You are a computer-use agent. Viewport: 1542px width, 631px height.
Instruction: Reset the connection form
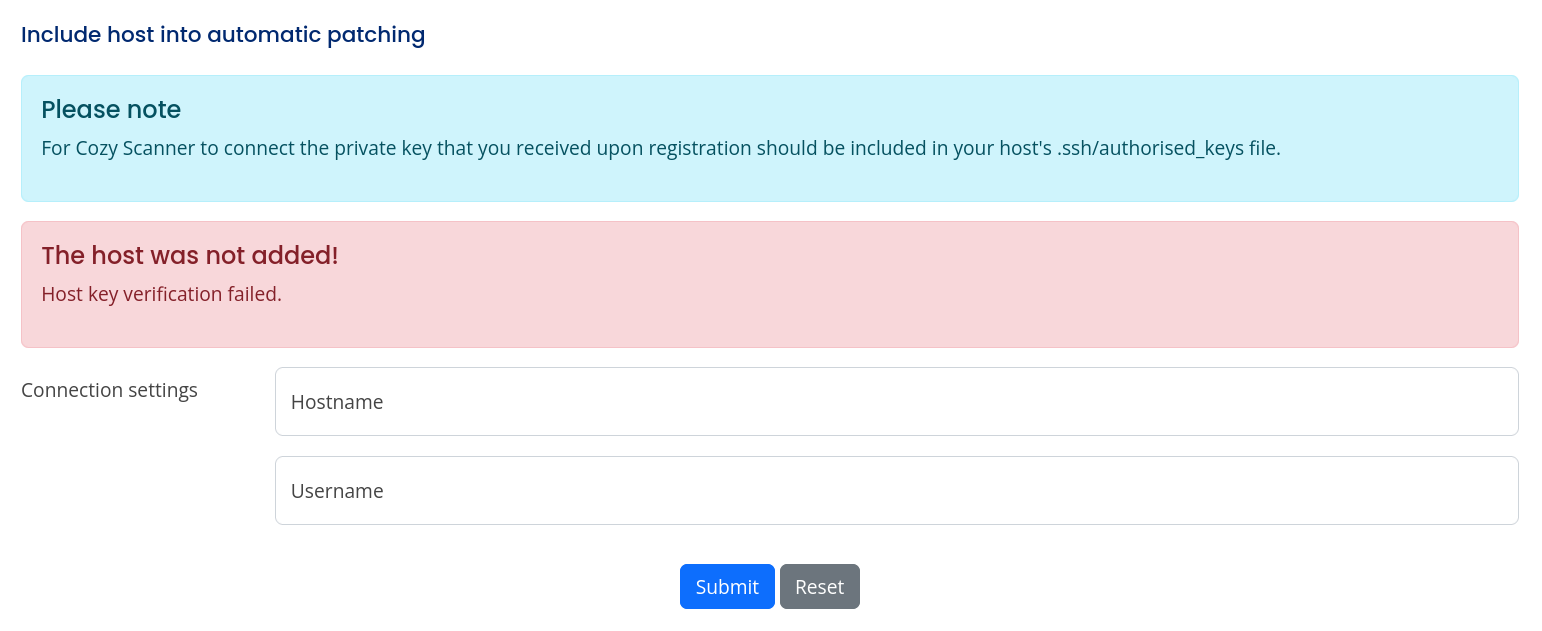(819, 587)
